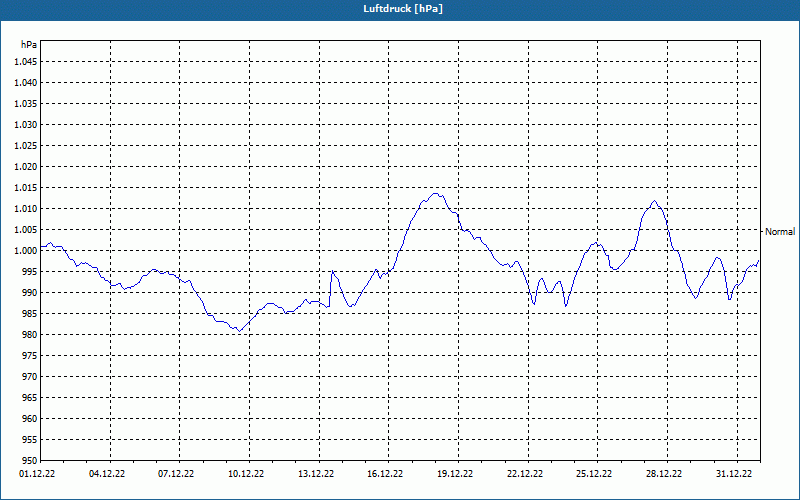Click the pressure curve's highest peak near 19.12.22
800x500 pixels.
tap(435, 193)
